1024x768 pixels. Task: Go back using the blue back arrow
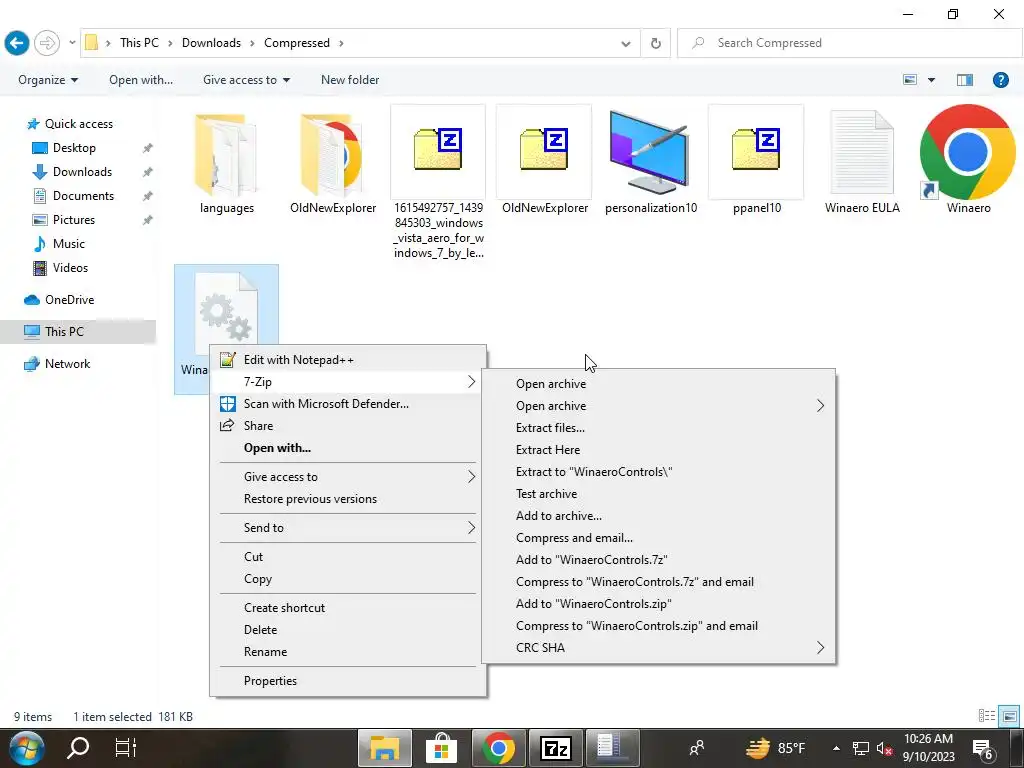click(17, 43)
